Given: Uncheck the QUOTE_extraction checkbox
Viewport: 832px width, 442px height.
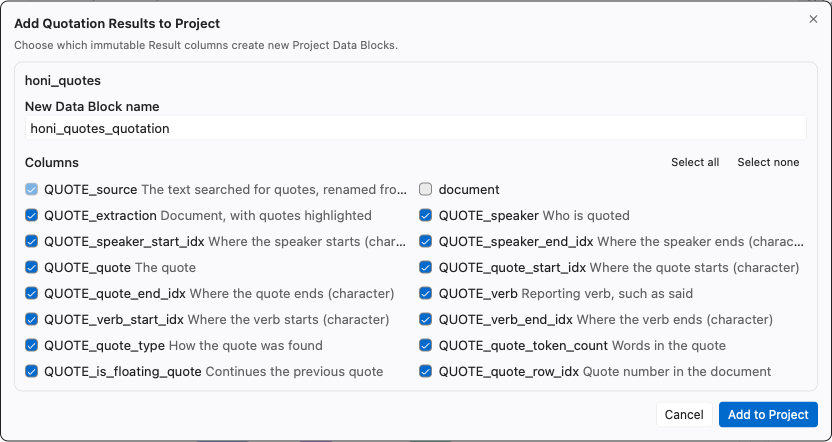Looking at the screenshot, I should coord(31,215).
